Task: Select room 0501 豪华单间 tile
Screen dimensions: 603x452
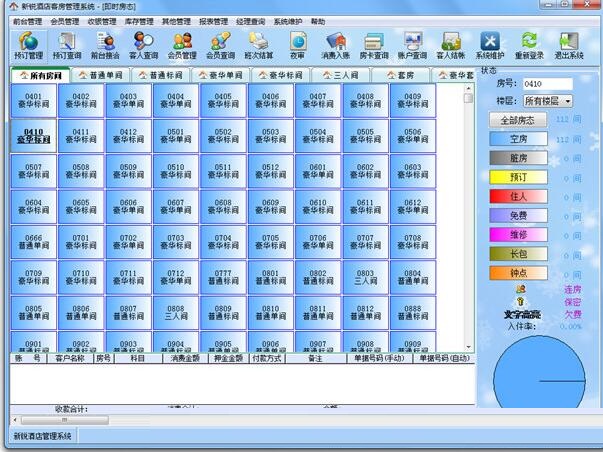Action: pos(176,135)
